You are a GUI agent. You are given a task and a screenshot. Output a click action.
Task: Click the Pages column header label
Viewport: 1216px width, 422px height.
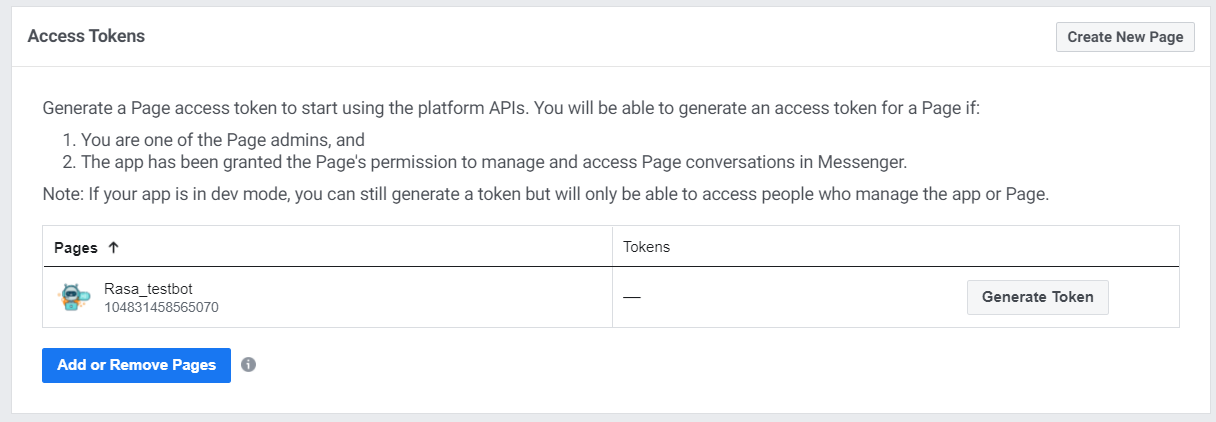point(75,247)
